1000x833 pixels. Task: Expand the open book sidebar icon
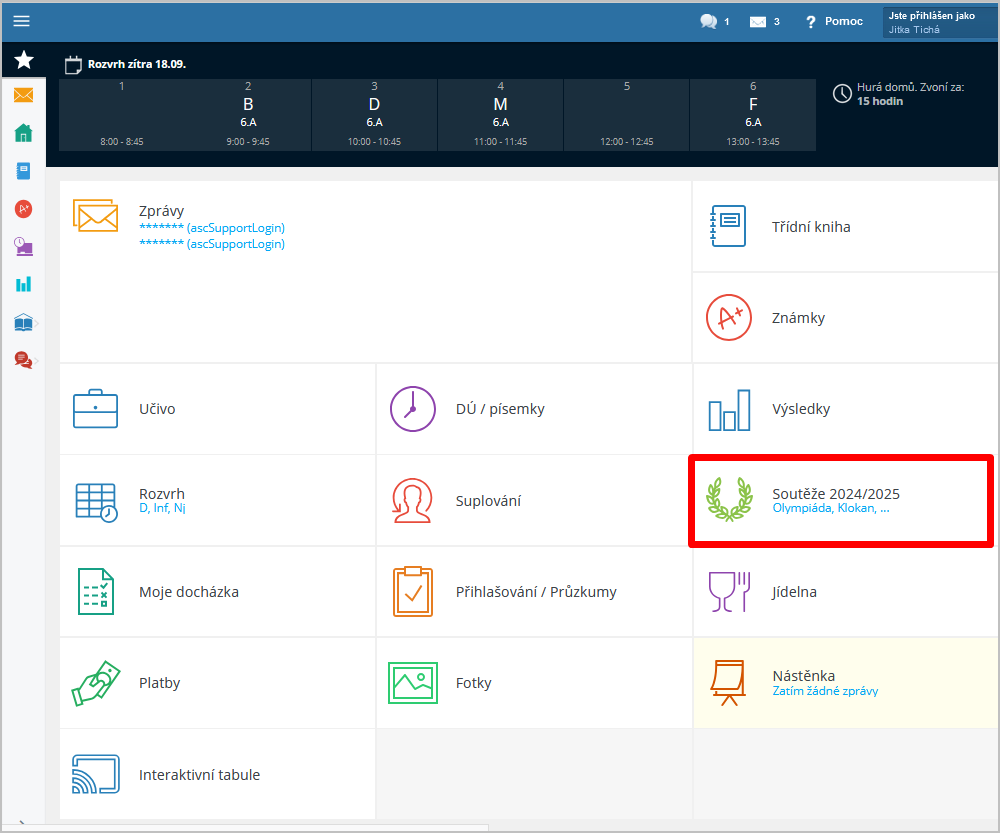(24, 322)
